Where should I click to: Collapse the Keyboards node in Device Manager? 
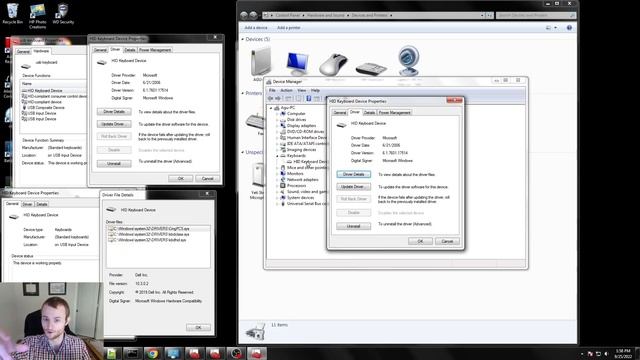pos(277,156)
